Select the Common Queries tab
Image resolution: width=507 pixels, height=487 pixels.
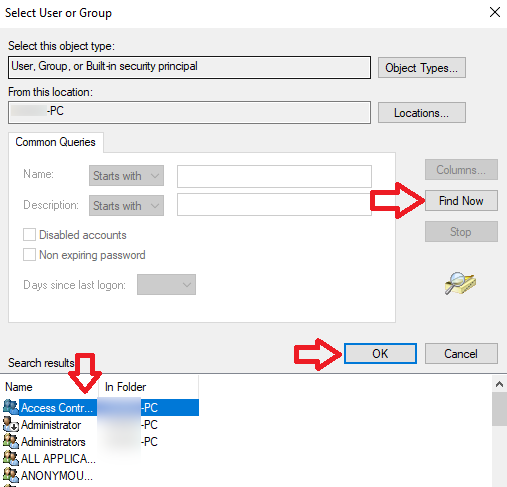(56, 142)
